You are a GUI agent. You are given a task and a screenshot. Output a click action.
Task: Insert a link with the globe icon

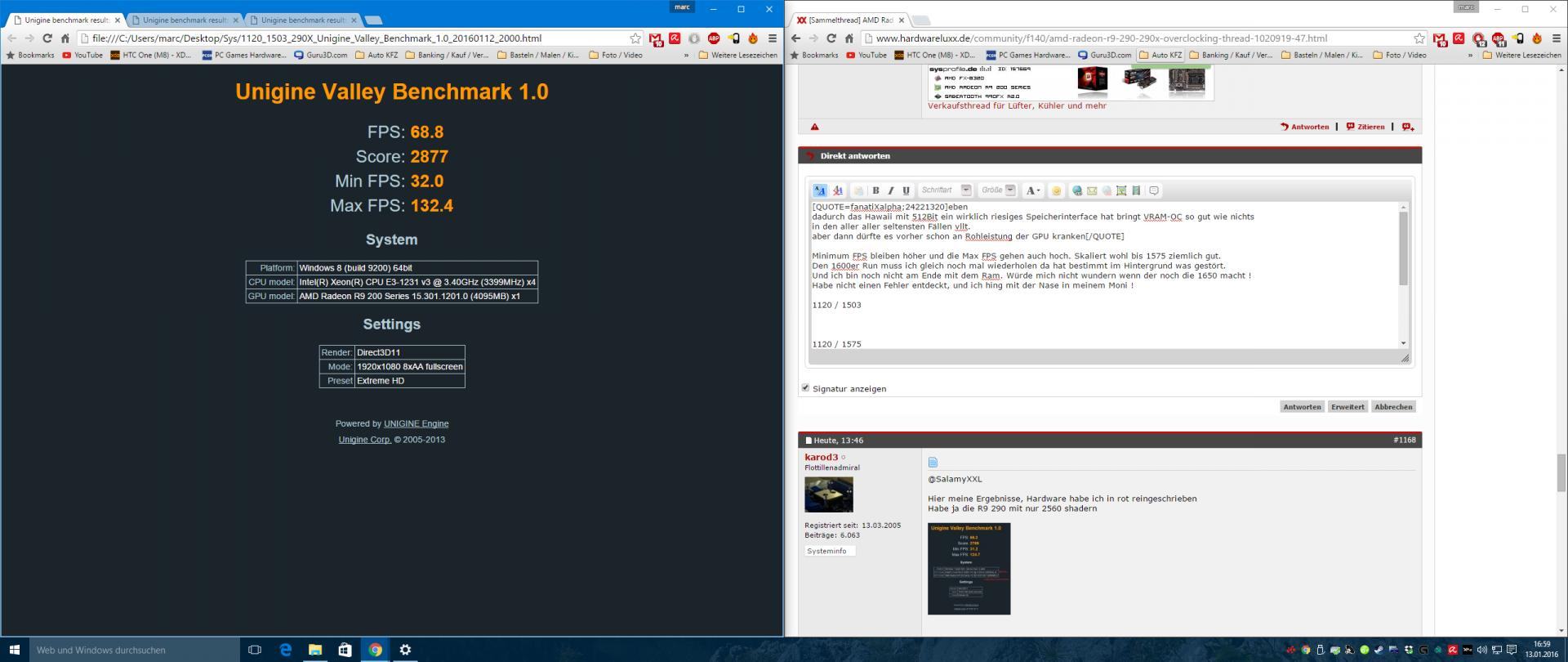click(x=1077, y=190)
